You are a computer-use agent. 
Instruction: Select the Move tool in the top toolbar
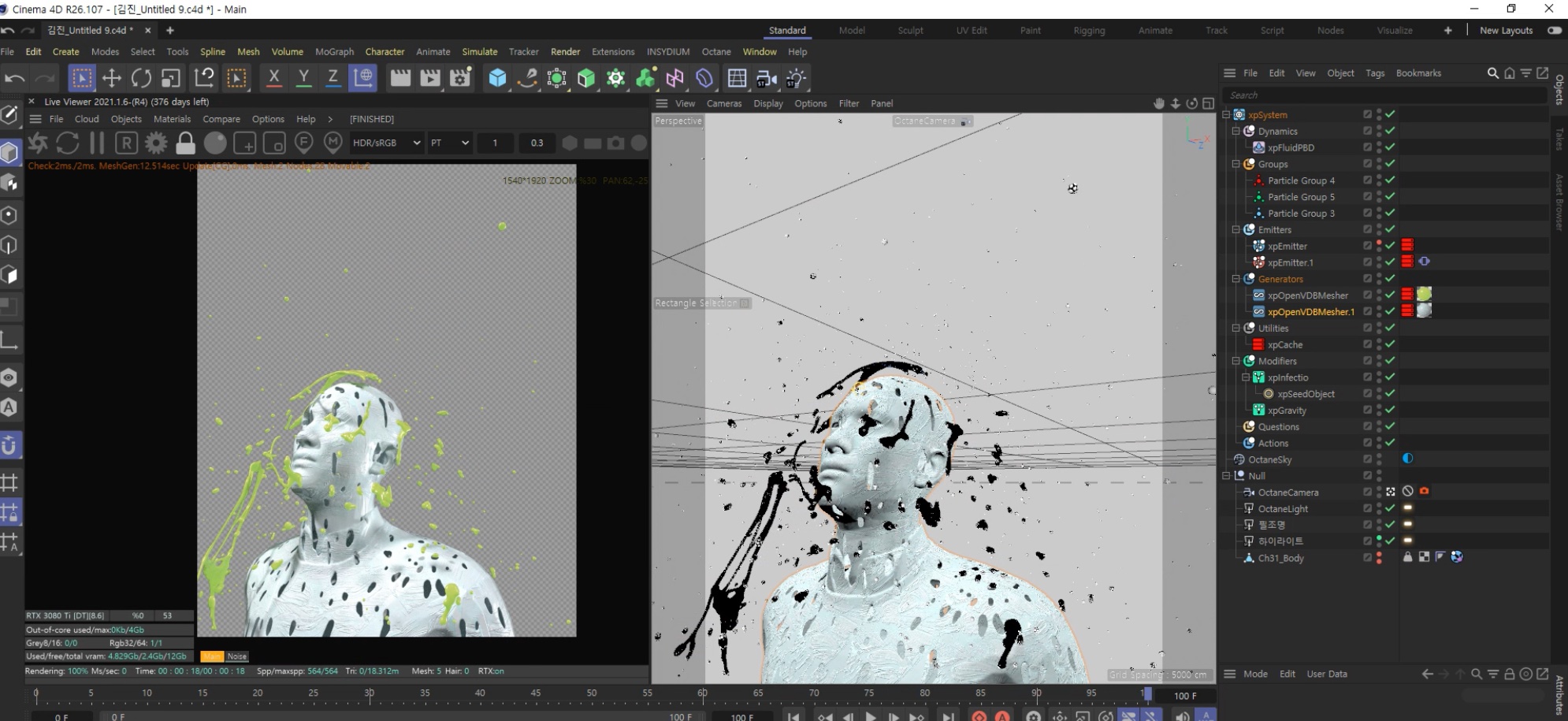point(111,78)
